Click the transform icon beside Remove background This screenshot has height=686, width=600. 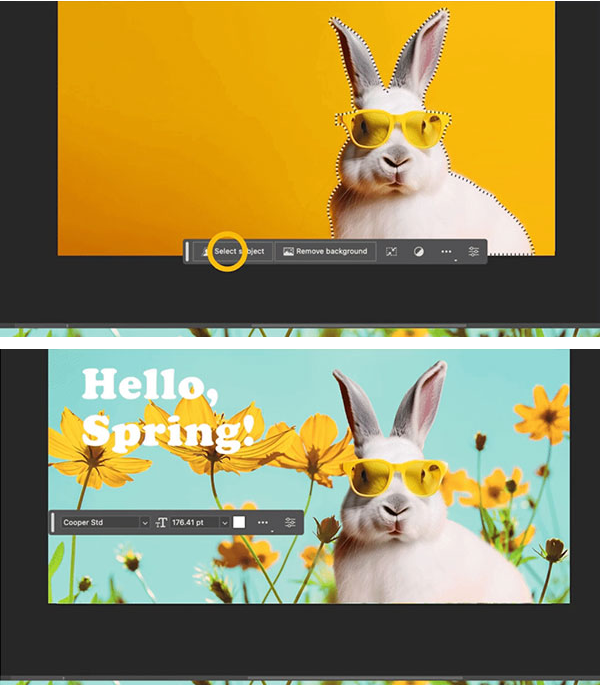(392, 252)
